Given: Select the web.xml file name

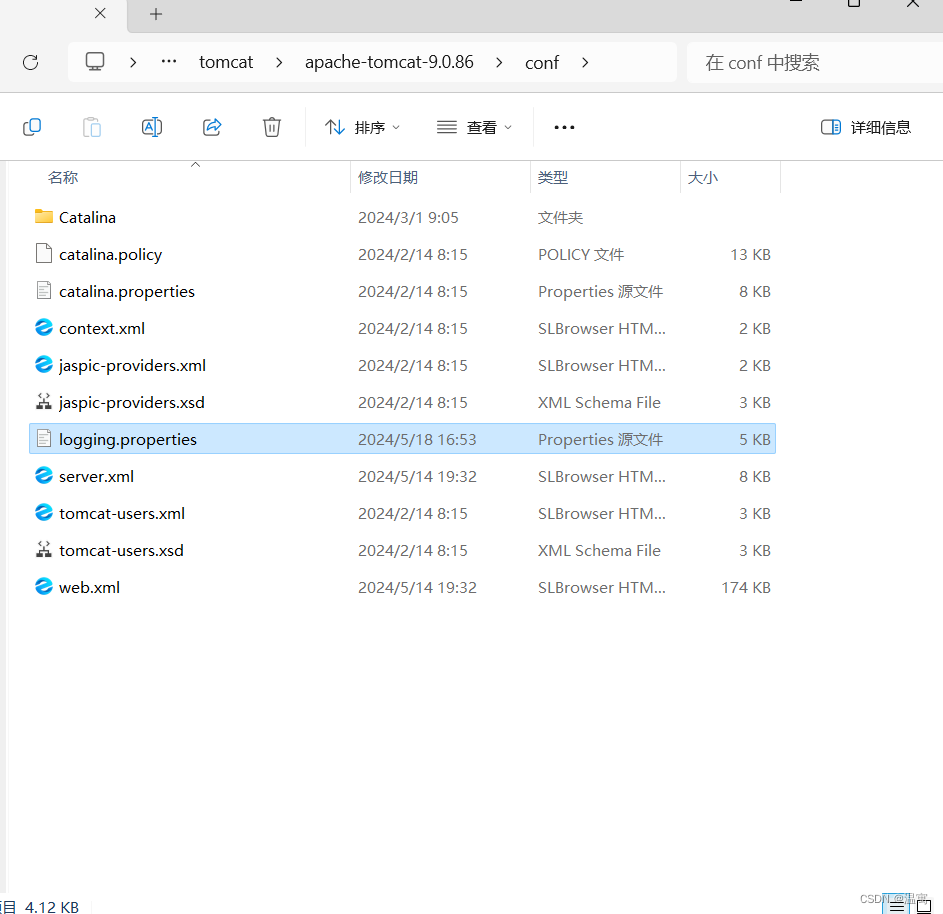Looking at the screenshot, I should click(x=89, y=587).
